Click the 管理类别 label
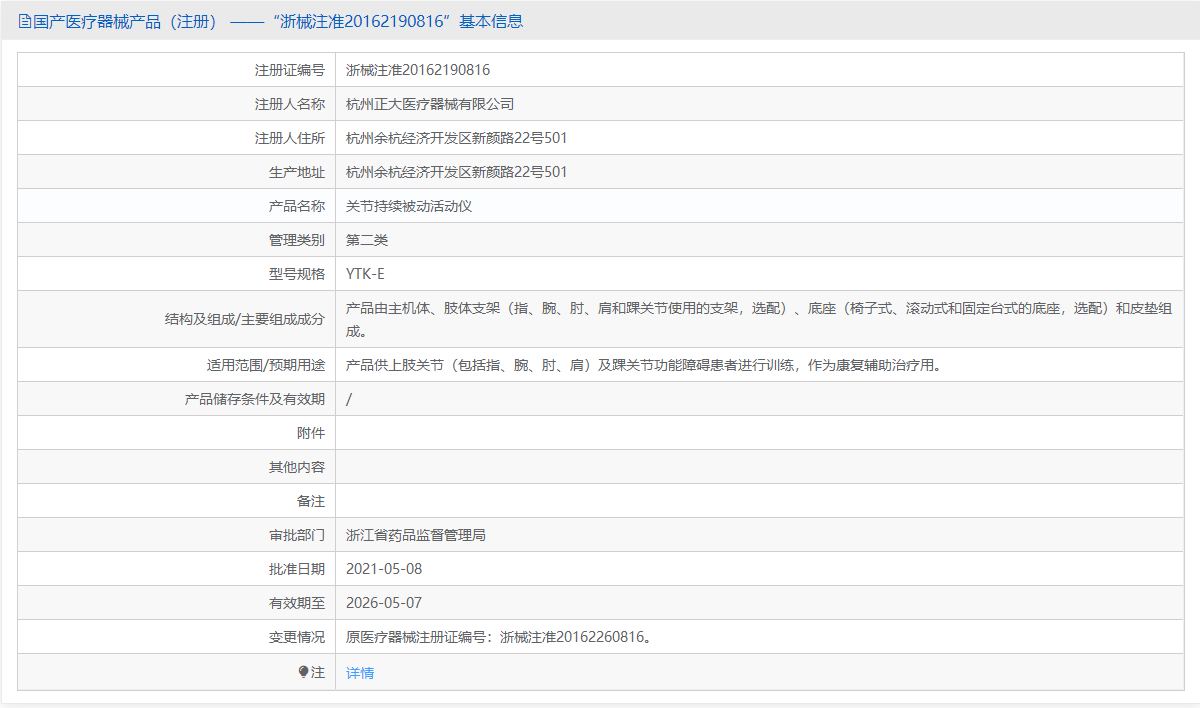 (297, 240)
